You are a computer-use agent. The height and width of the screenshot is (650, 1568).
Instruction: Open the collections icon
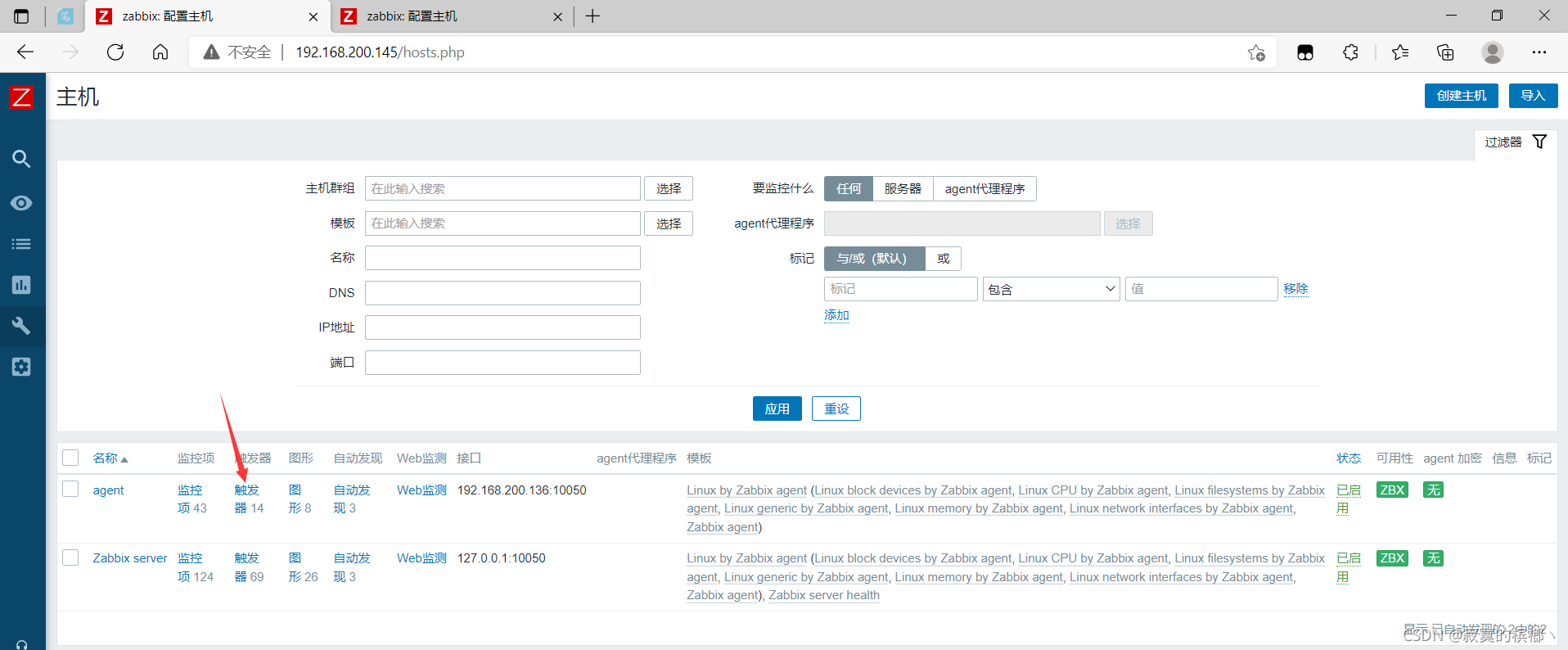pos(1445,52)
